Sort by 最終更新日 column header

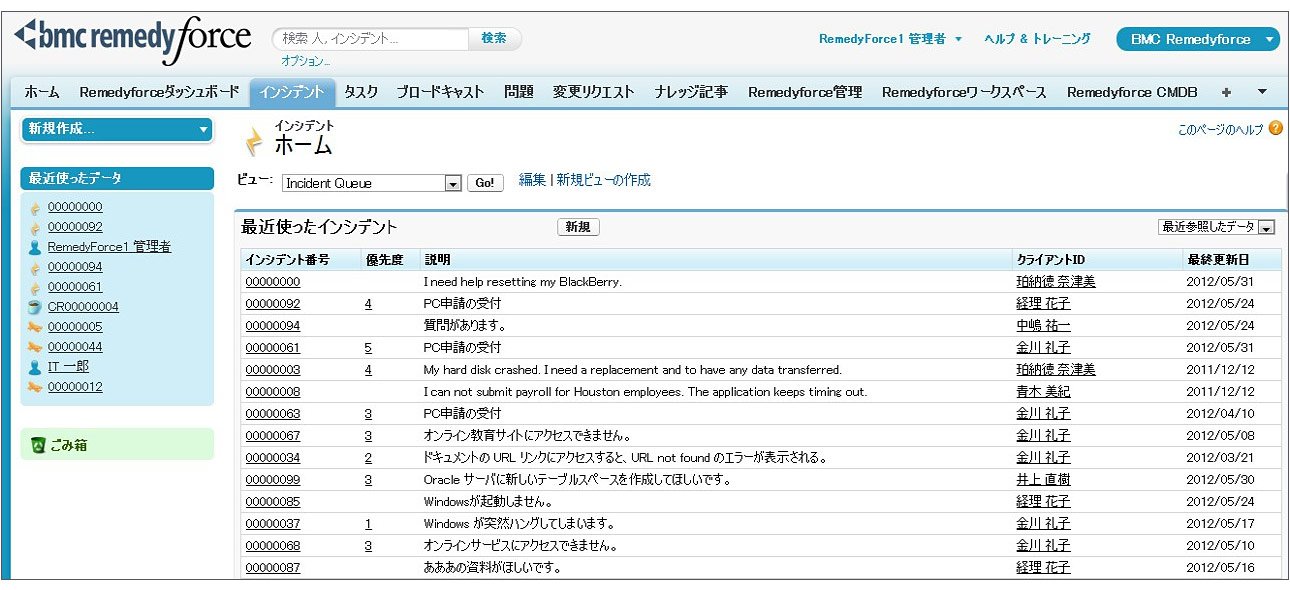[1217, 260]
